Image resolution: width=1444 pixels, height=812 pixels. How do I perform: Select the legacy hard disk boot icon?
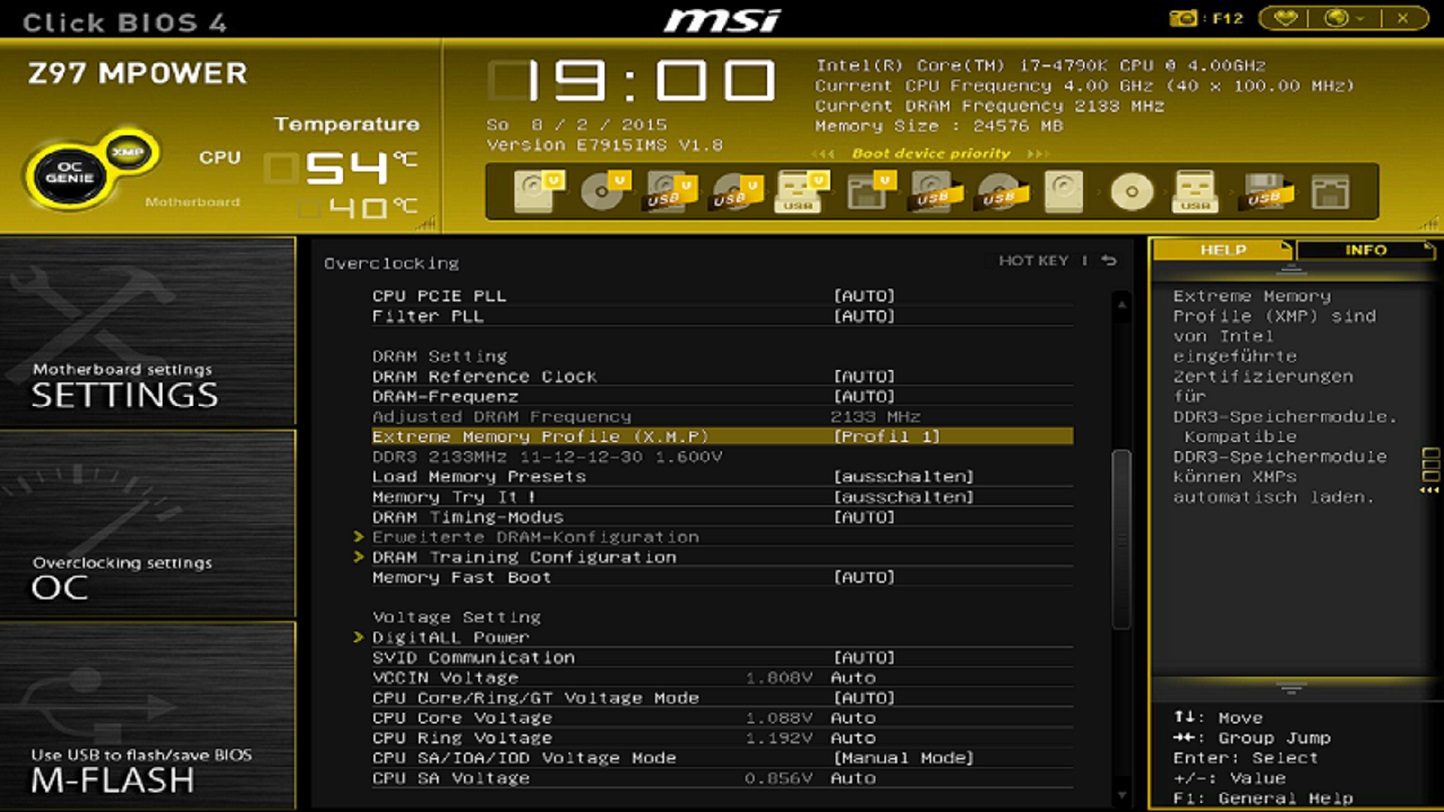pyautogui.click(x=1064, y=191)
